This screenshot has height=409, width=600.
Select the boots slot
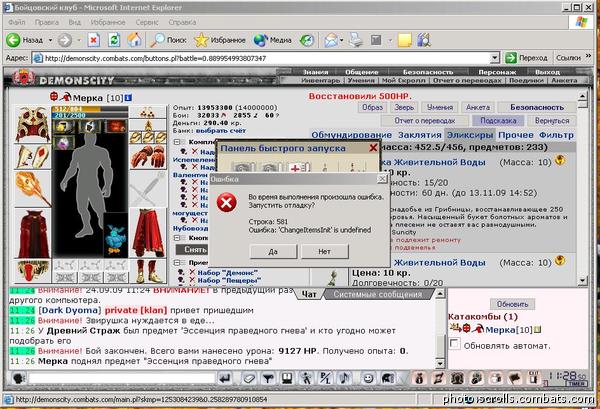[148, 271]
